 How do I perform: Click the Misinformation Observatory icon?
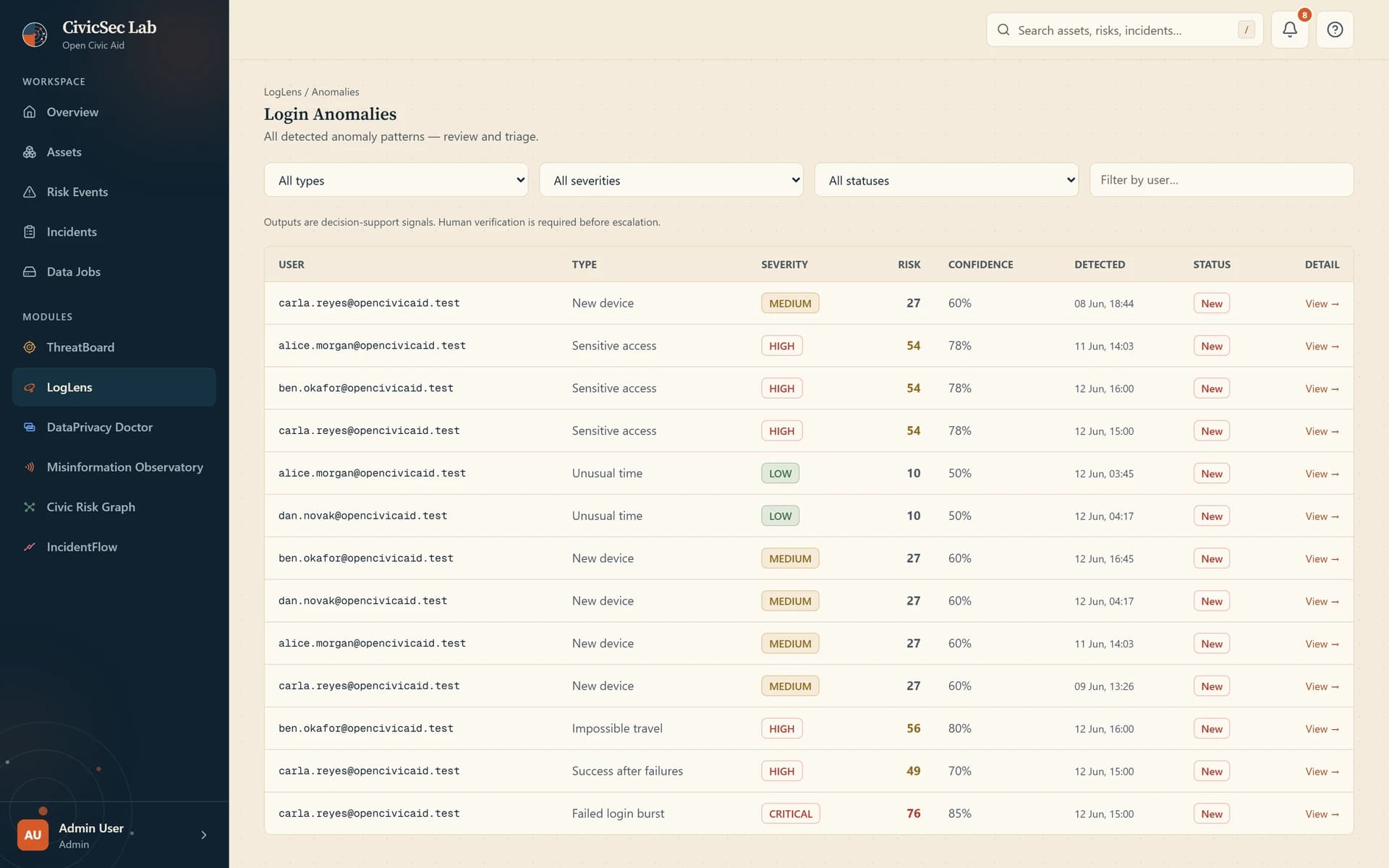(30, 467)
